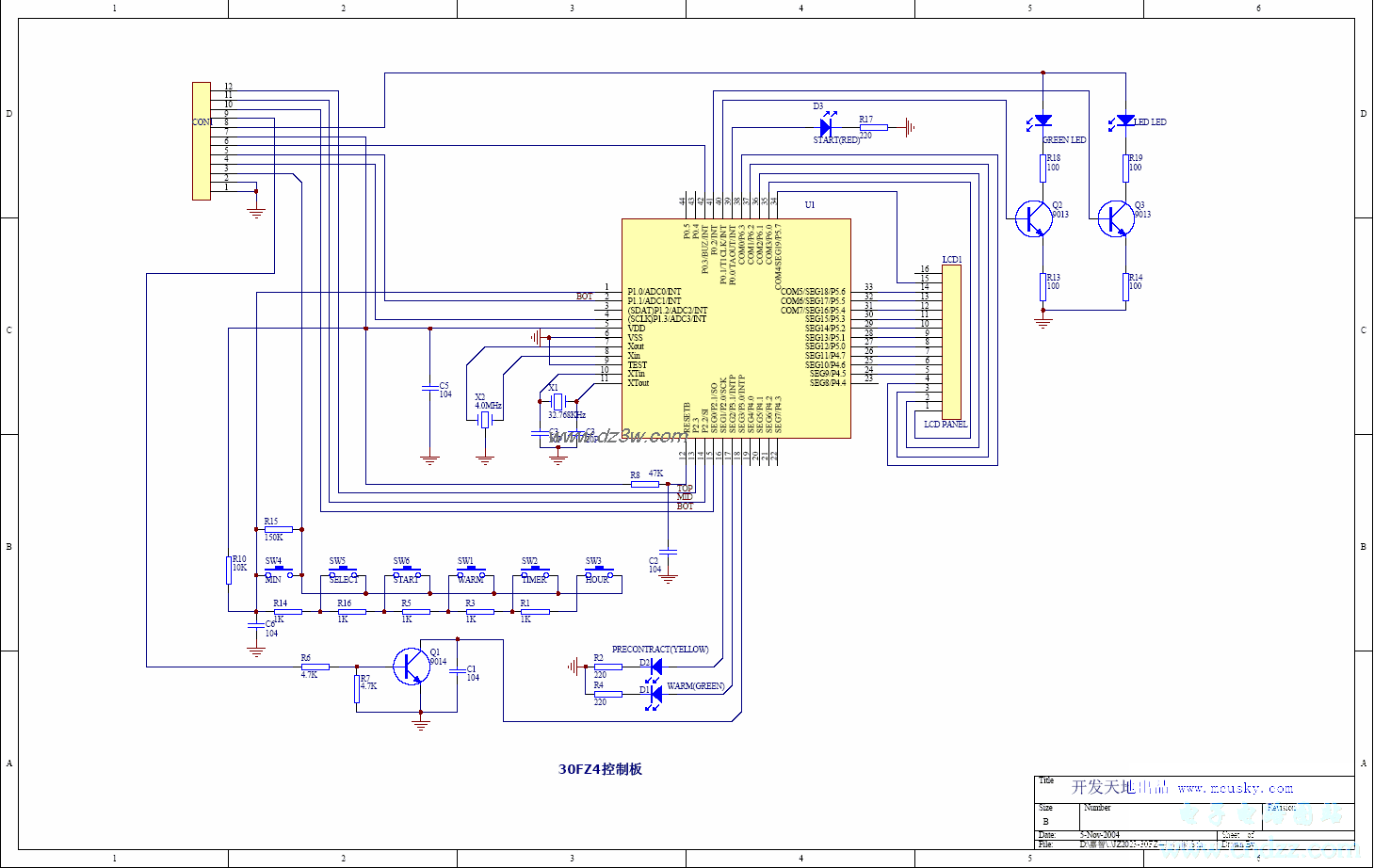Select the D2 PRECONTRACT(YELLOW) LED symbol
Image resolution: width=1374 pixels, height=868 pixels.
655,667
